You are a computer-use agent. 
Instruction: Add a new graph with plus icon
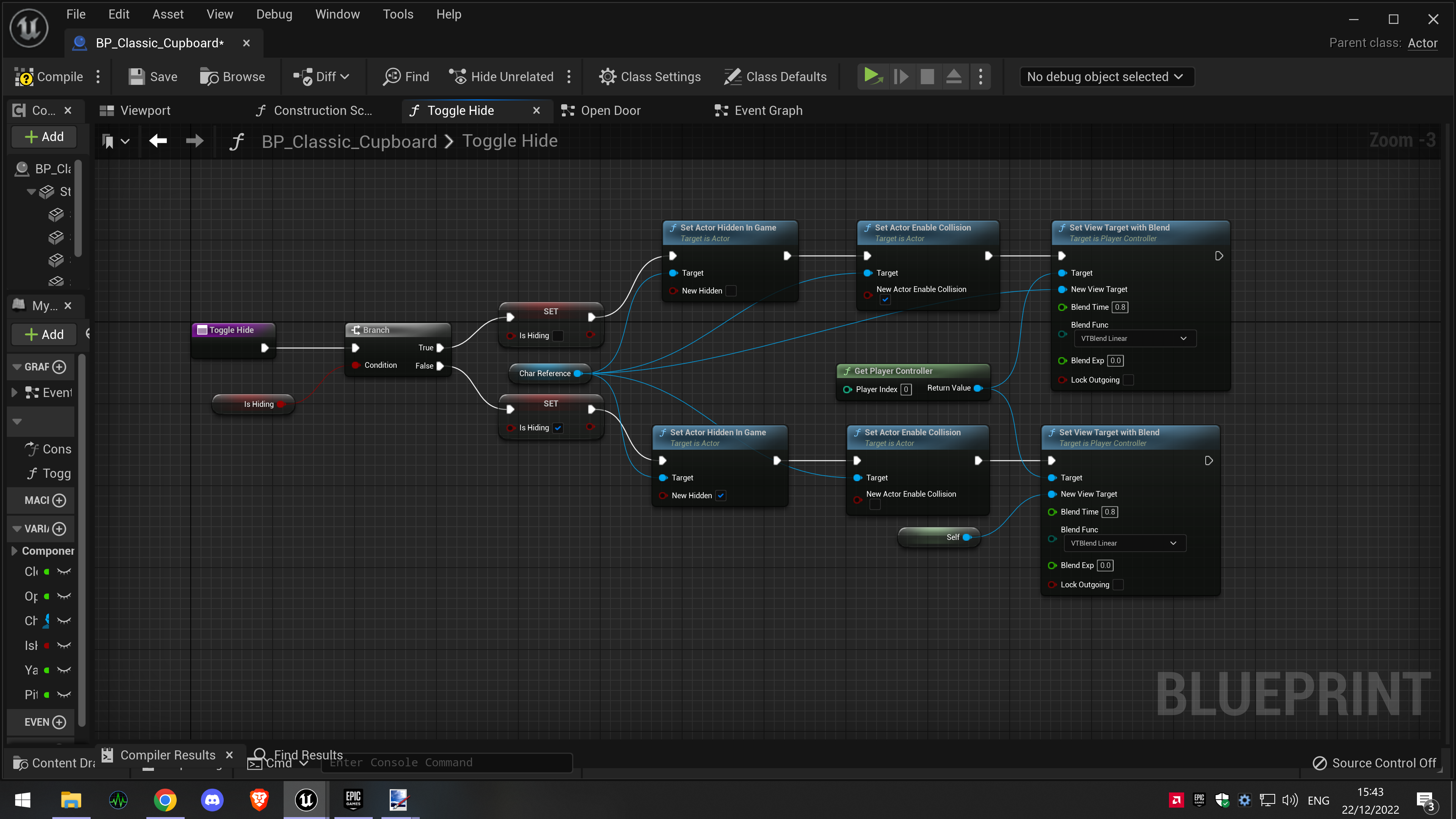click(x=59, y=367)
